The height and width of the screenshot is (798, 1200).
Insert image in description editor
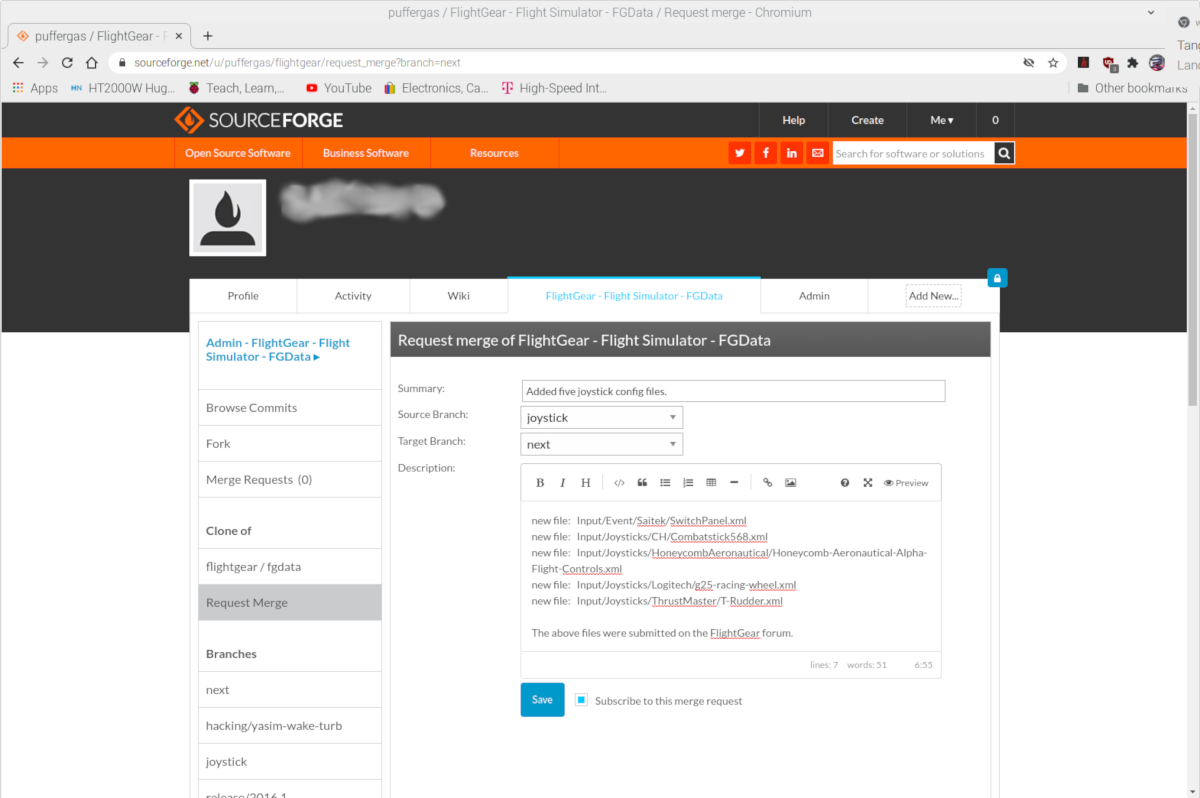tap(791, 483)
